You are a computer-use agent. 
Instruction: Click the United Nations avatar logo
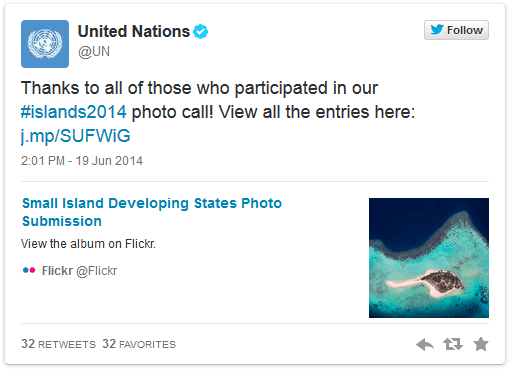coord(45,44)
